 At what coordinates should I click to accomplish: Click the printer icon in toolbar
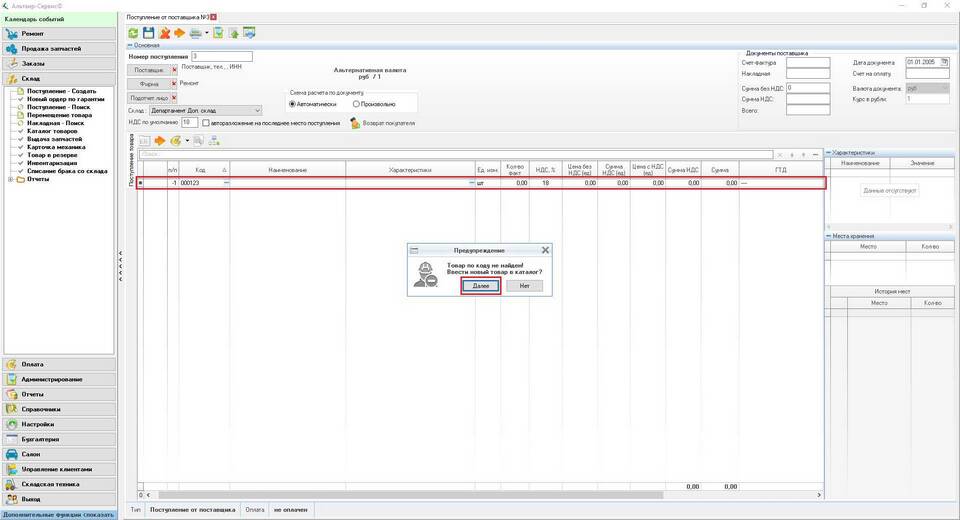pyautogui.click(x=195, y=33)
